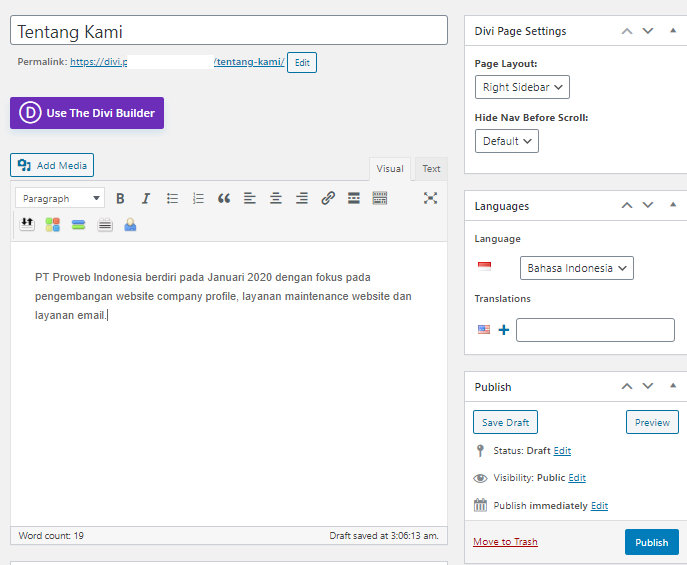Viewport: 687px width, 565px height.
Task: Click Use The Divi Builder button
Action: coord(87,113)
